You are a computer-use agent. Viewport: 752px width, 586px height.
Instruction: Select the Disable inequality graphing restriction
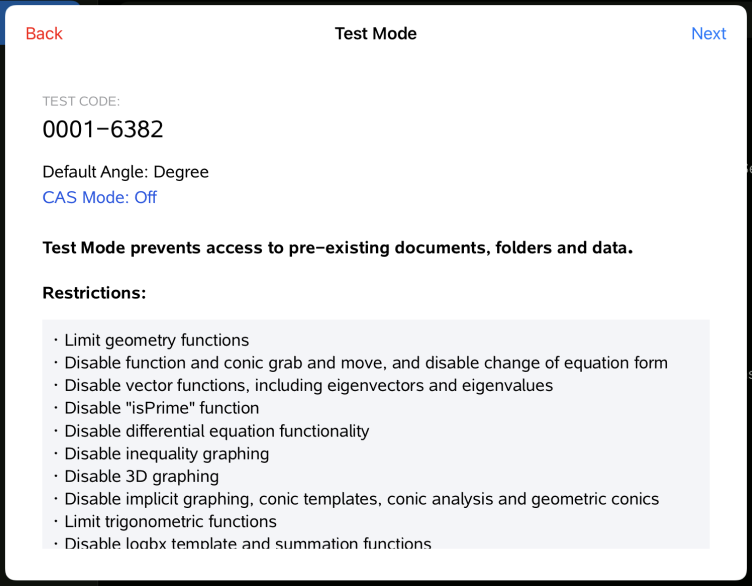pos(167,454)
